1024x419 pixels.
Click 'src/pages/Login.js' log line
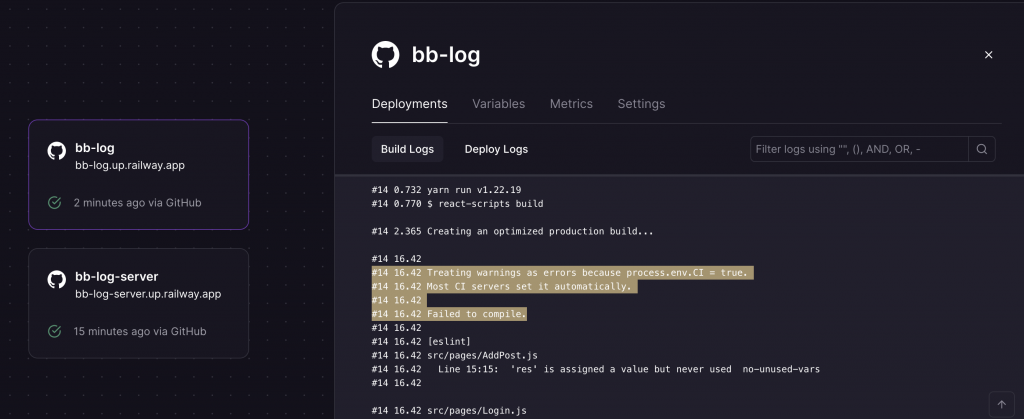coord(449,411)
